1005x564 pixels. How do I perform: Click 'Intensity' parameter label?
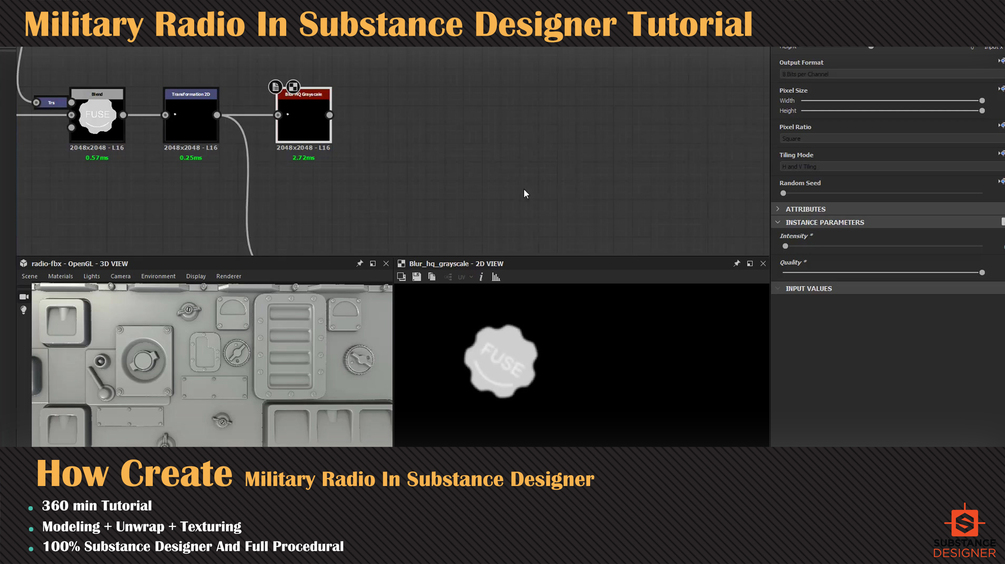(x=796, y=236)
